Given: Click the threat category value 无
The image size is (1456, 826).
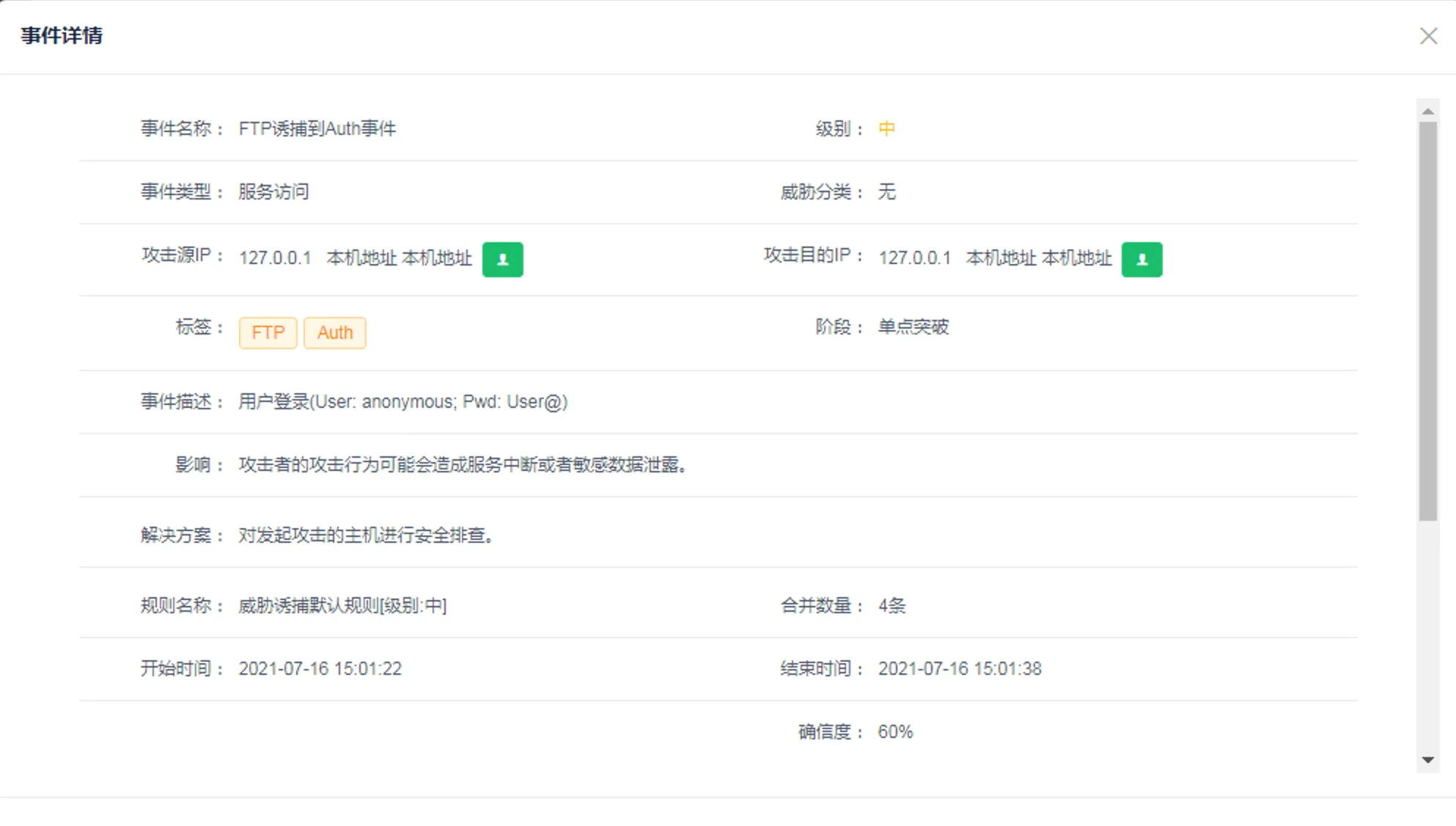Looking at the screenshot, I should (x=886, y=192).
